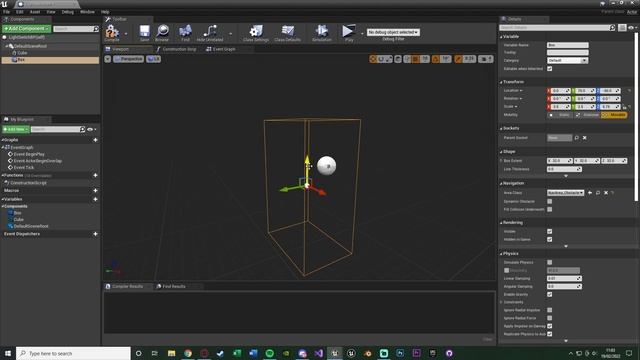640x360 pixels.
Task: Toggle Enable Gravity checkbox
Action: (x=549, y=294)
